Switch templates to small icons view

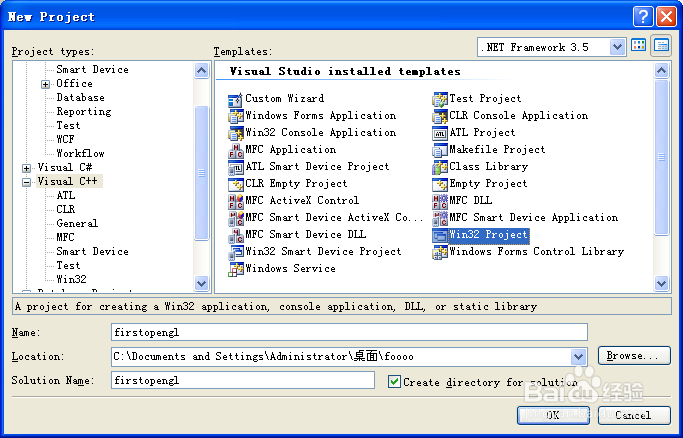tap(661, 45)
